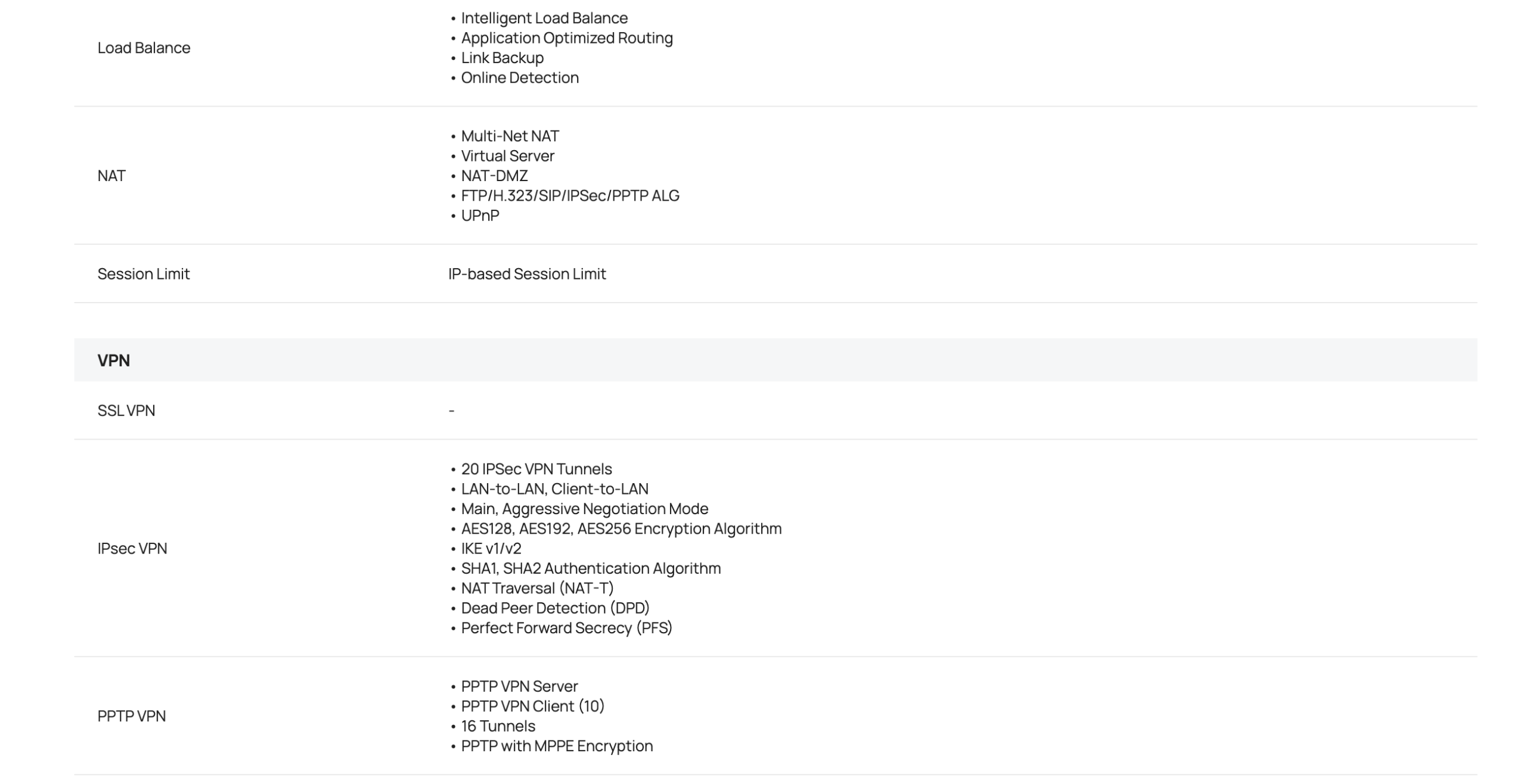Click the VPN section header
The width and height of the screenshot is (1526, 784).
(x=114, y=360)
